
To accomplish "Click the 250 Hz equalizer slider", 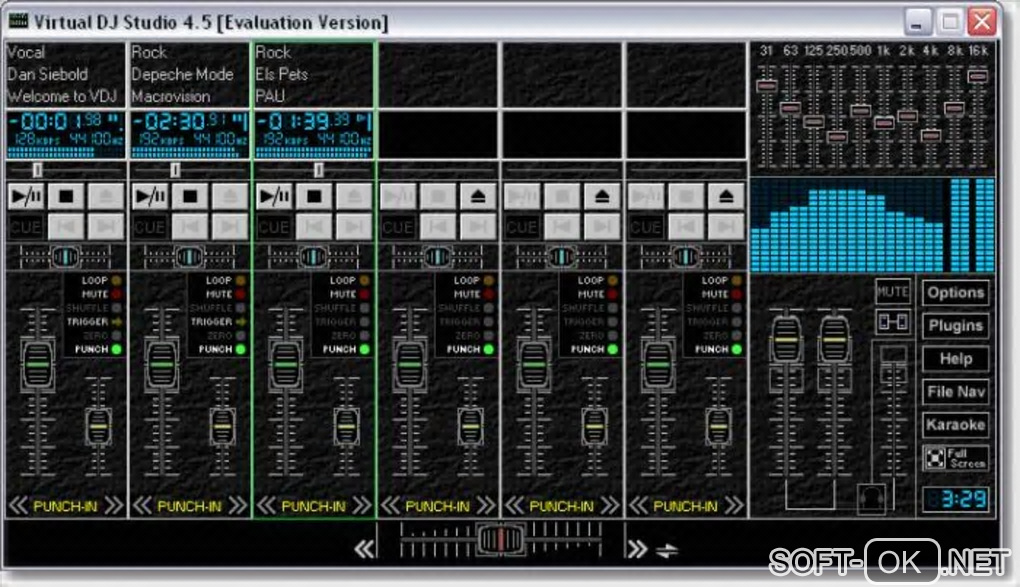I will pyautogui.click(x=837, y=137).
